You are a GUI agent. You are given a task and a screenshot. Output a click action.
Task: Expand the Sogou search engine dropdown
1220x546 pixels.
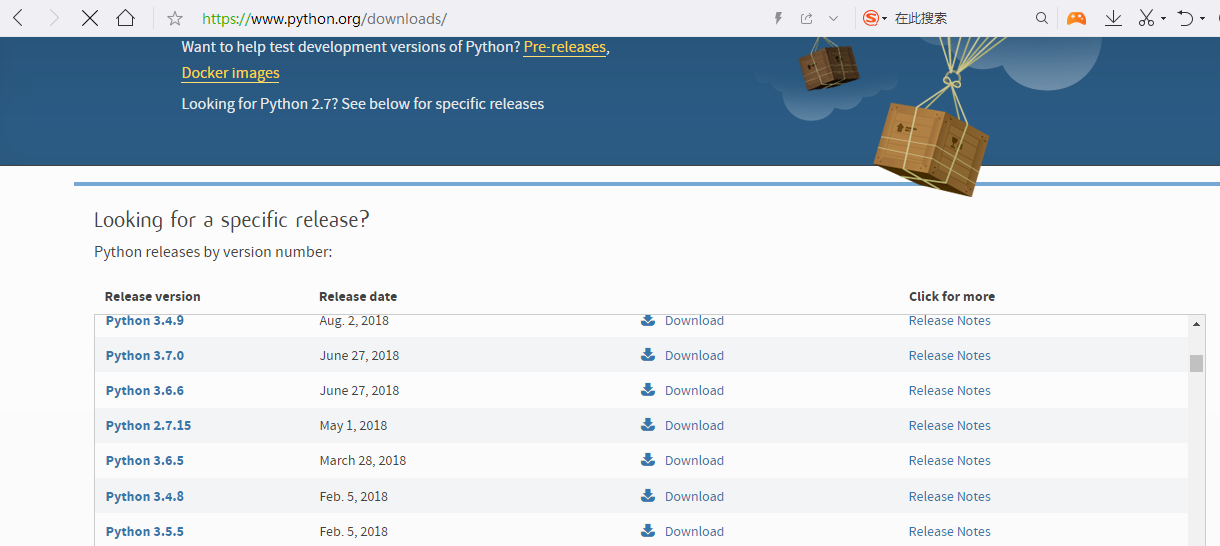click(x=885, y=19)
